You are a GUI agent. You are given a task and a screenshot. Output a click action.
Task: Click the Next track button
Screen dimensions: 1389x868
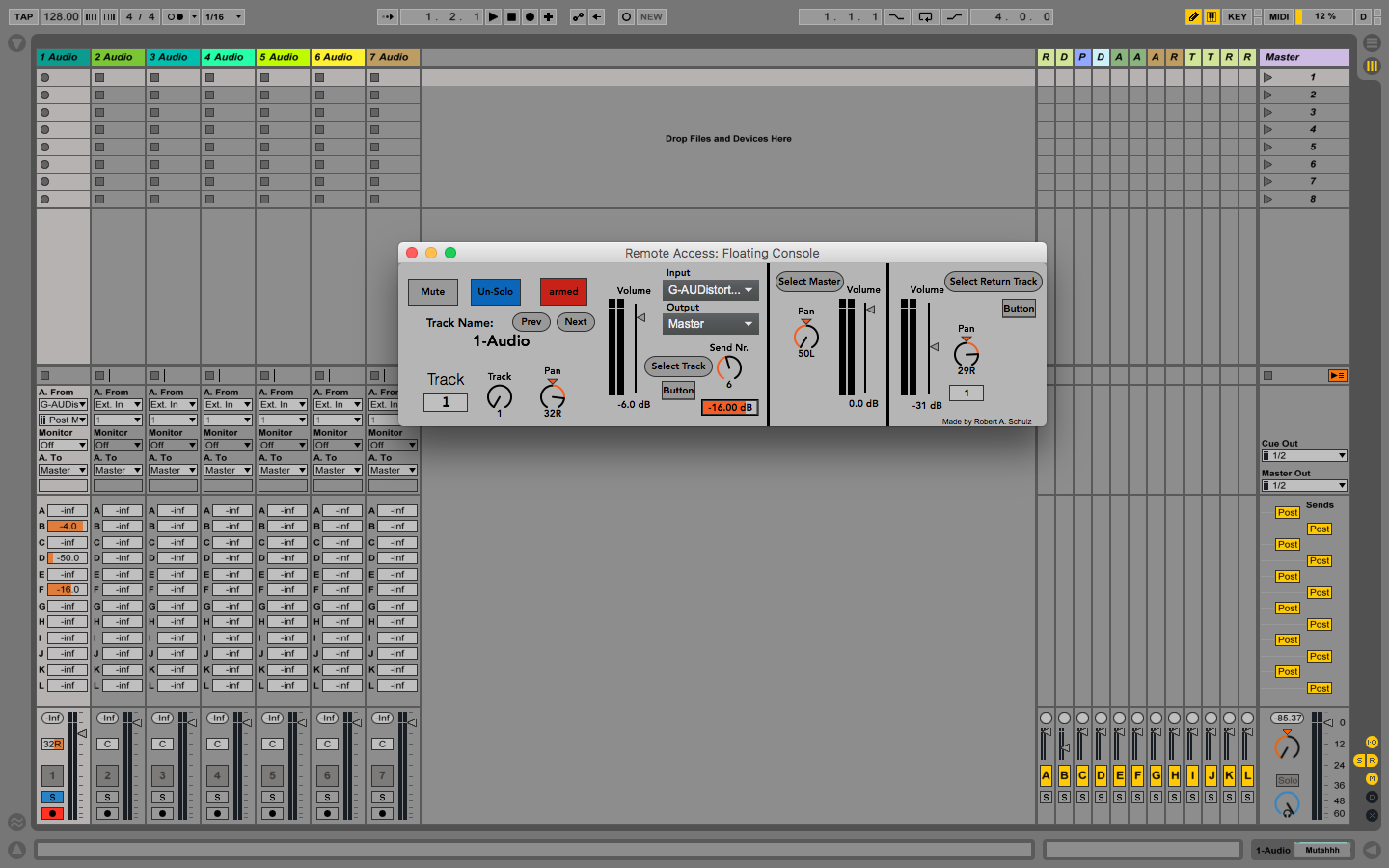pyautogui.click(x=576, y=322)
